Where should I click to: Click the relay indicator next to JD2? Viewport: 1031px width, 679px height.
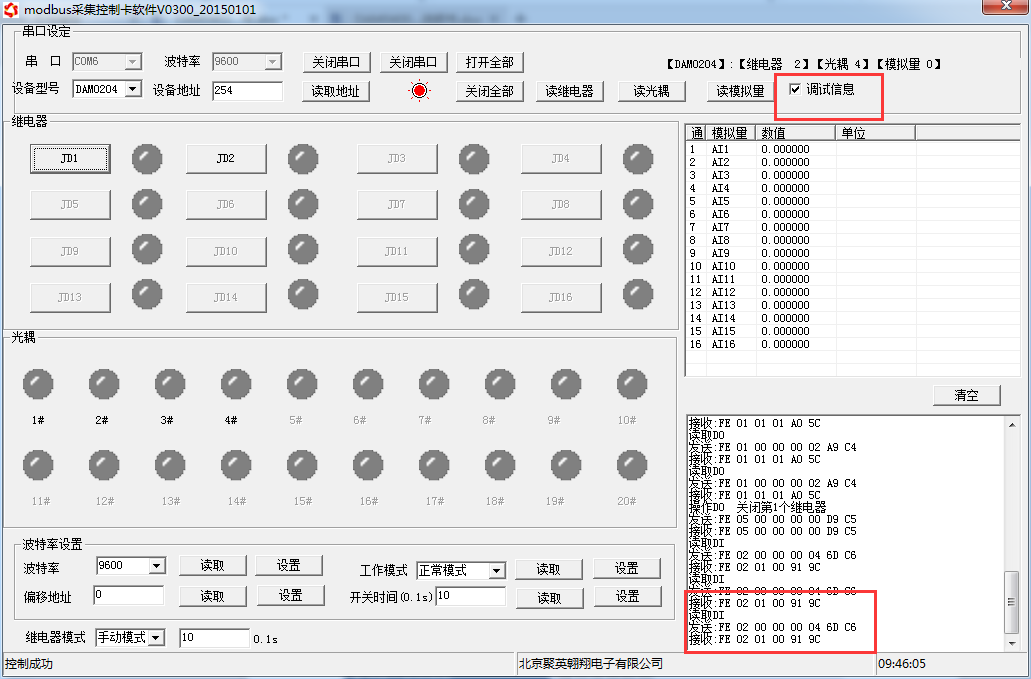303,158
